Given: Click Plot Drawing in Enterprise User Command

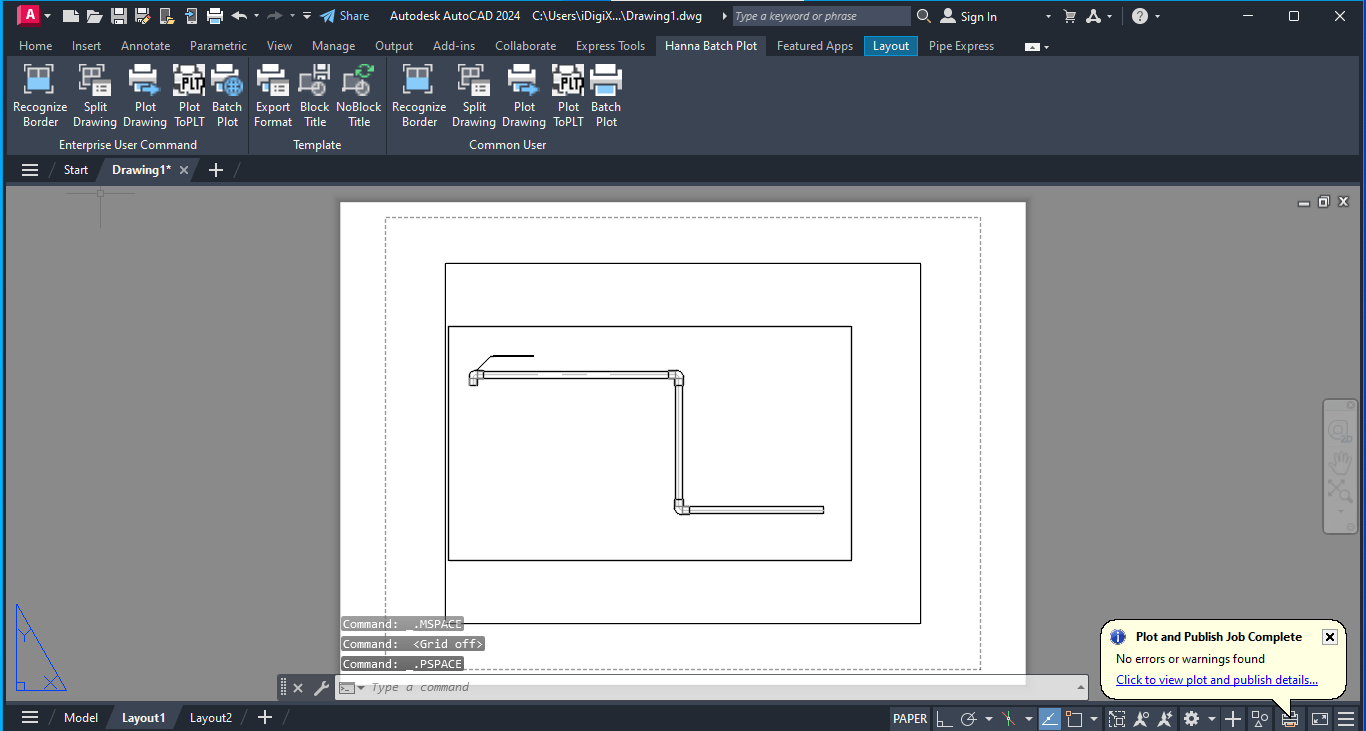Looking at the screenshot, I should click(145, 96).
